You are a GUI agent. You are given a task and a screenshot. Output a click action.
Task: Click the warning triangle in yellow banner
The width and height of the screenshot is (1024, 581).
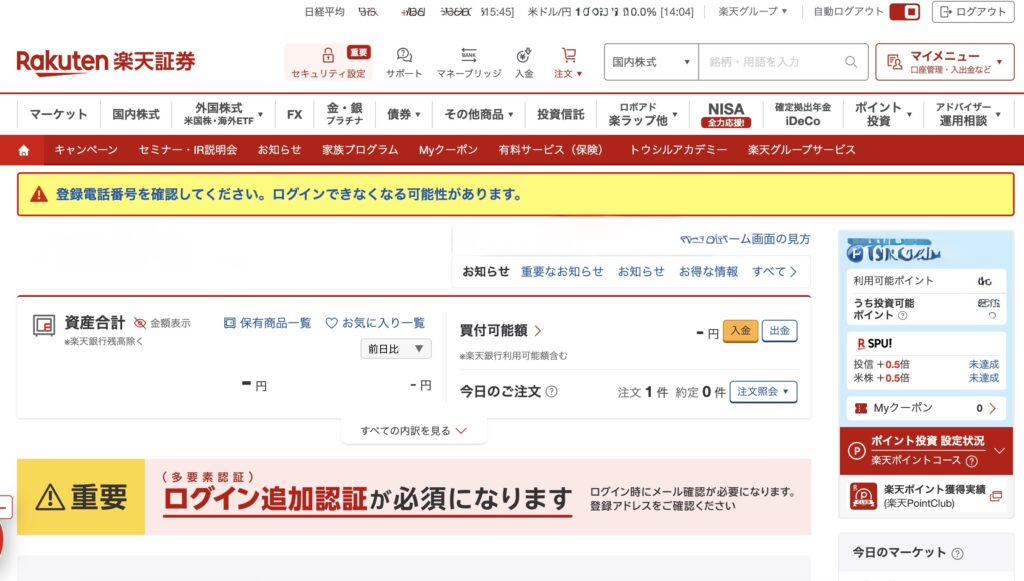(x=39, y=195)
